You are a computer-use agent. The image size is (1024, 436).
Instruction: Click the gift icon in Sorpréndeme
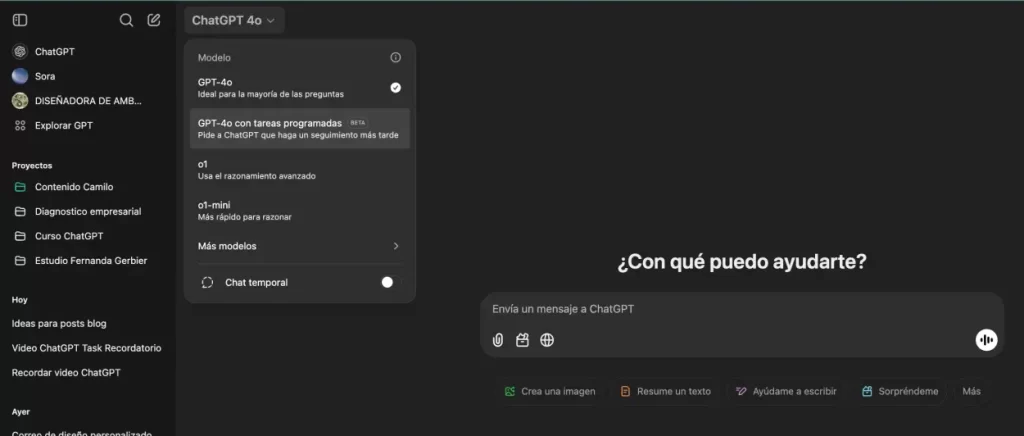pyautogui.click(x=867, y=392)
